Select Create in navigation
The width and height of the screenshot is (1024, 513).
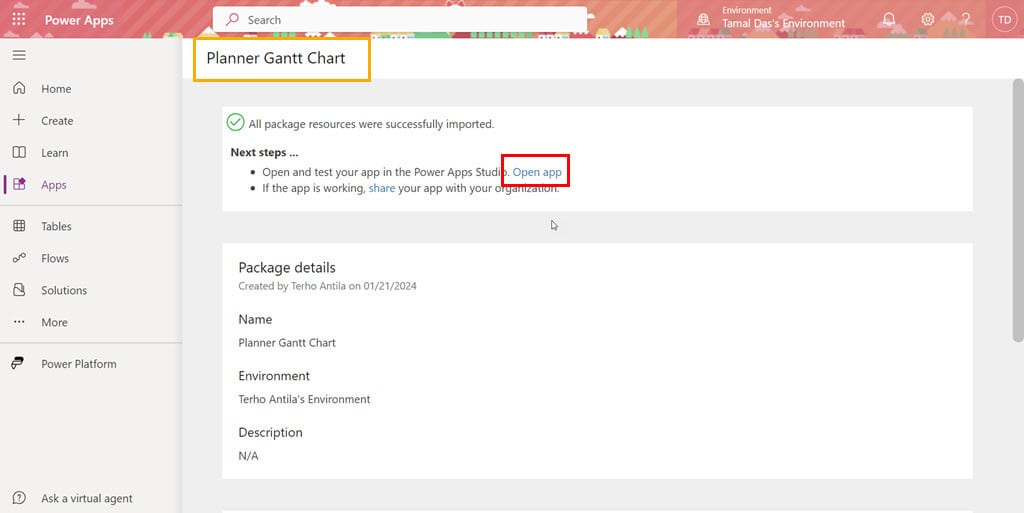57,121
